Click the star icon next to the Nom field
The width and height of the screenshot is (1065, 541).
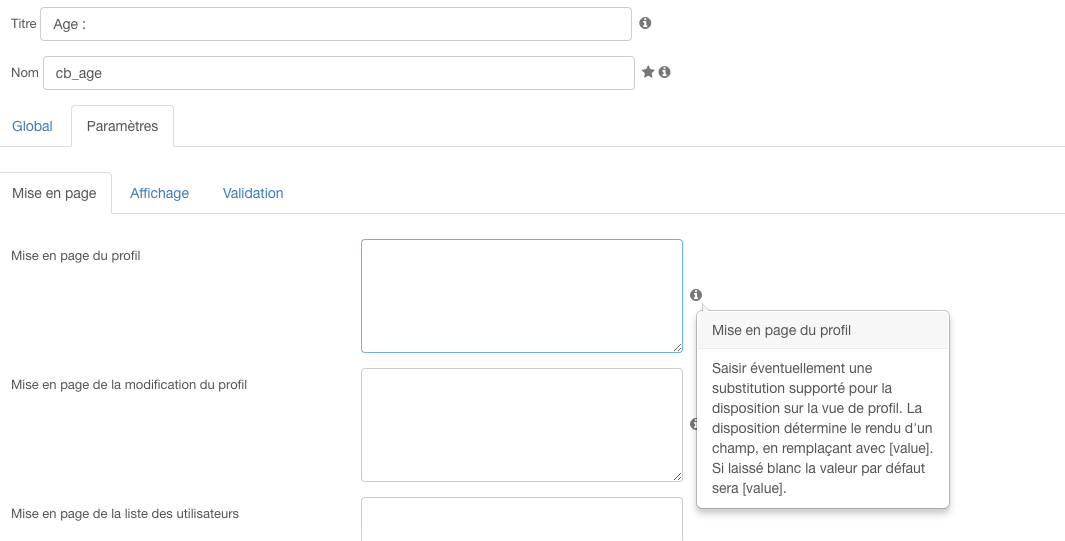648,72
